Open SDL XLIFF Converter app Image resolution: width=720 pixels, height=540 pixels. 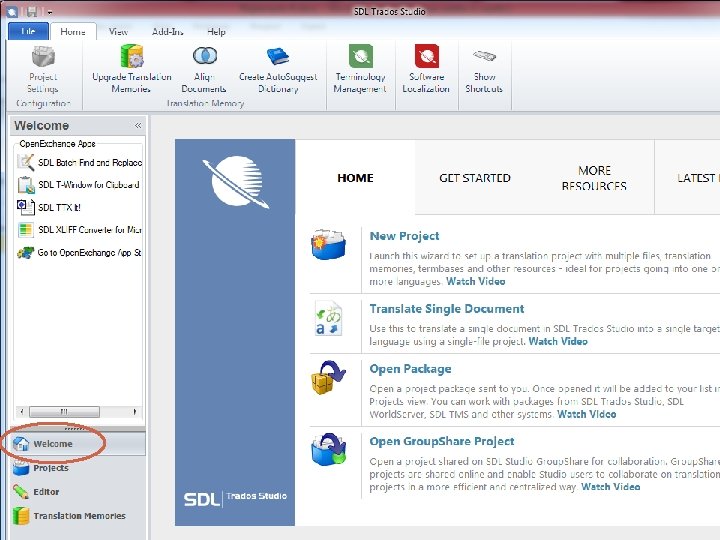pos(79,230)
